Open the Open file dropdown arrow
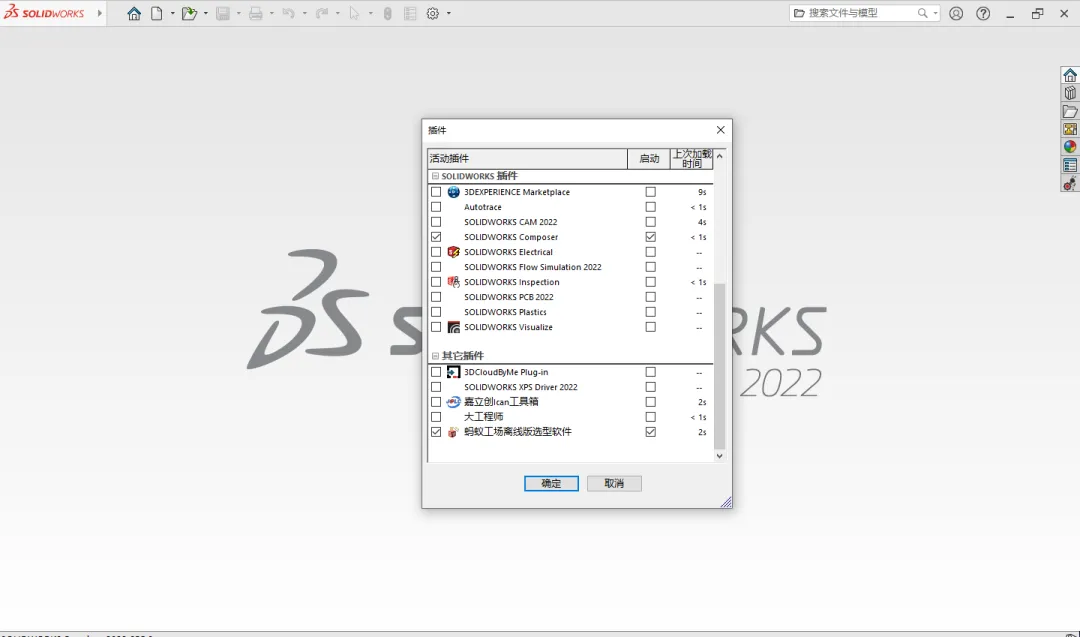This screenshot has height=637, width=1080. coord(205,13)
